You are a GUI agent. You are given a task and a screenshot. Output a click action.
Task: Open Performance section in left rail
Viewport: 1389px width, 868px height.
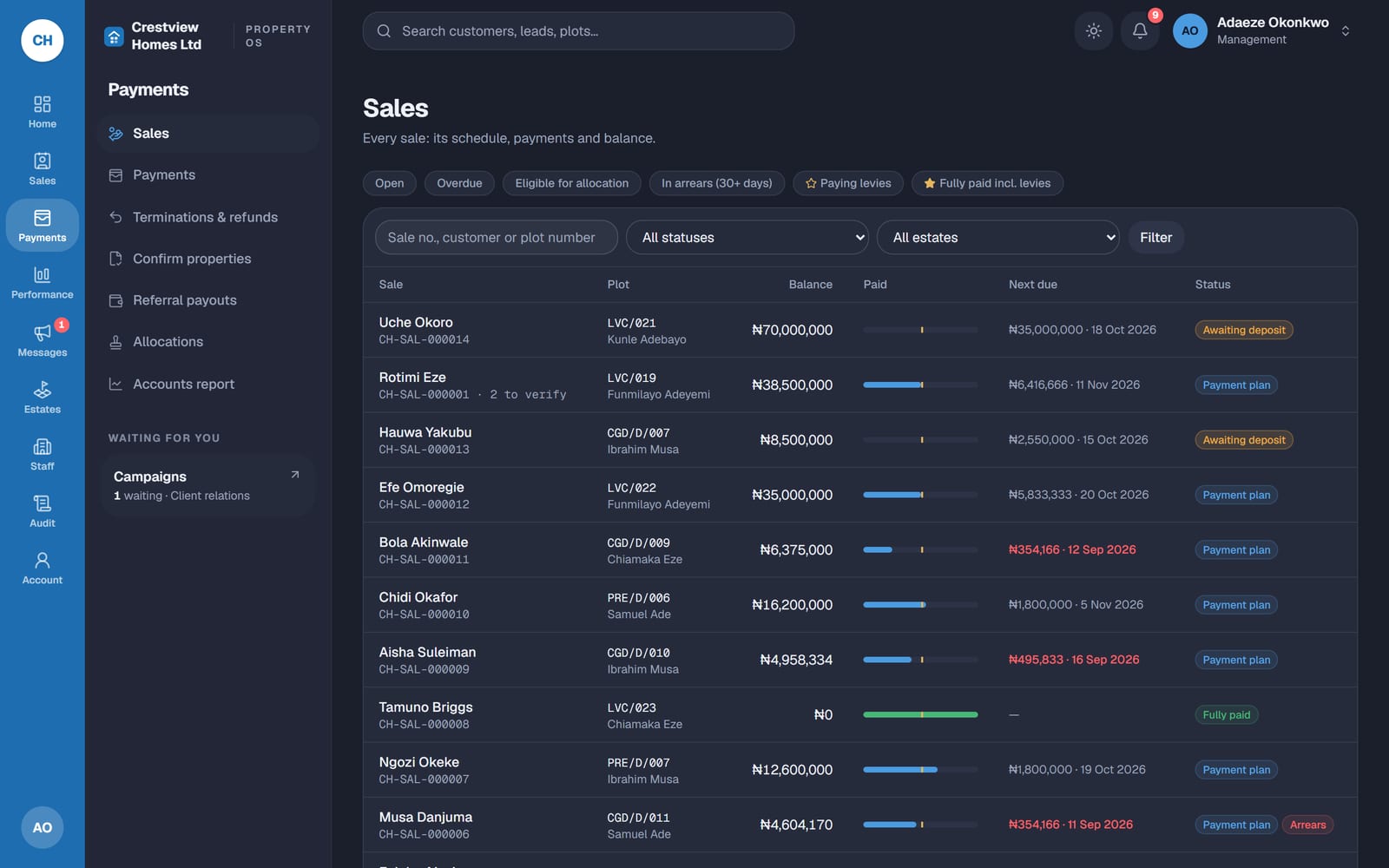(x=42, y=283)
